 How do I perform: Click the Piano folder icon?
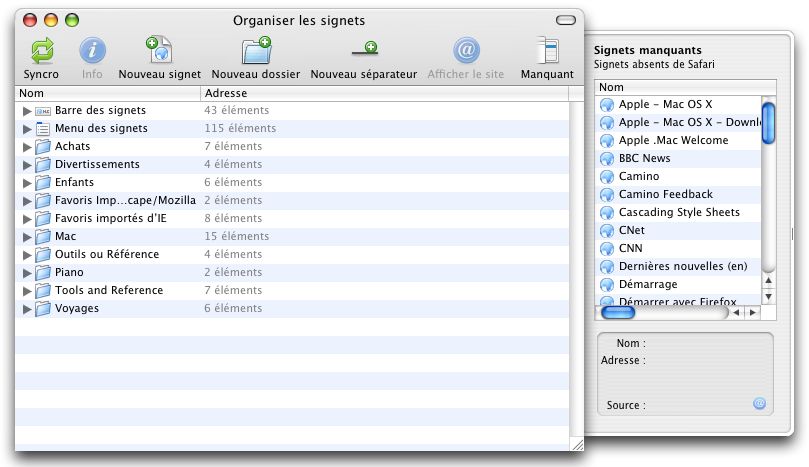click(x=43, y=272)
